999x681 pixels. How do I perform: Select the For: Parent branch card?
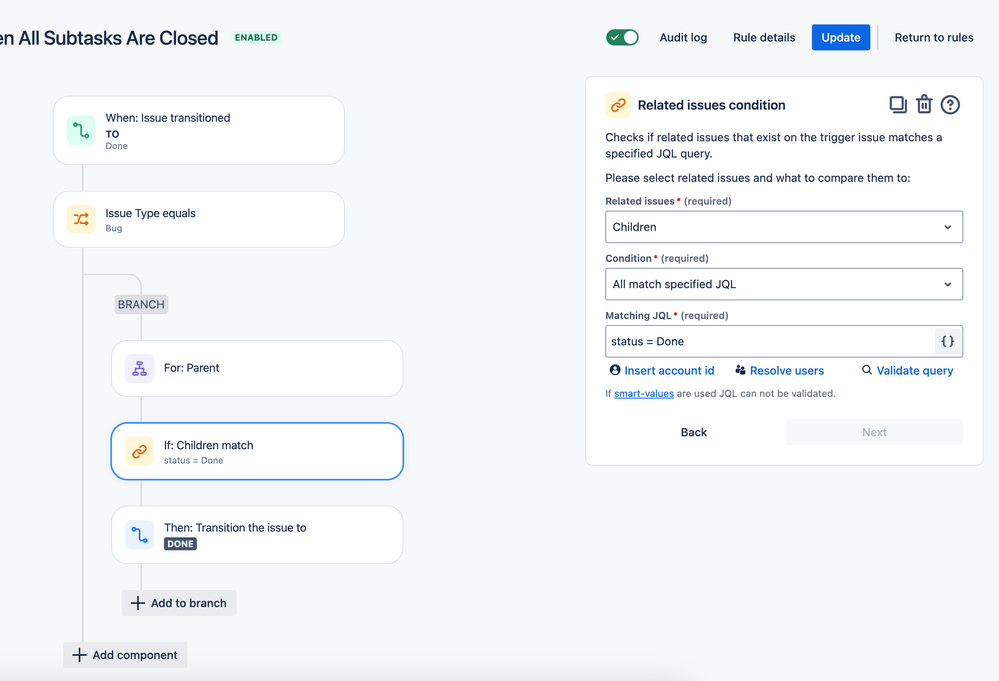pos(257,368)
